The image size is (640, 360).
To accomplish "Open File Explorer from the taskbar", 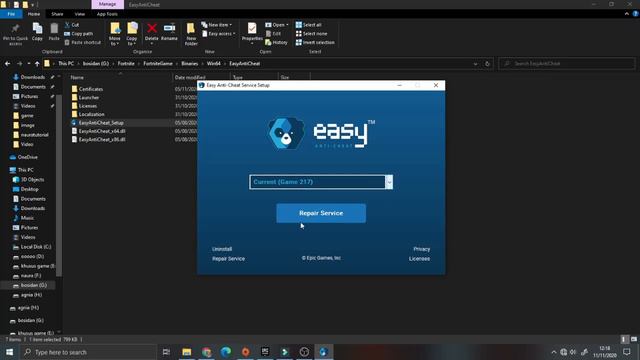I will (x=187, y=352).
